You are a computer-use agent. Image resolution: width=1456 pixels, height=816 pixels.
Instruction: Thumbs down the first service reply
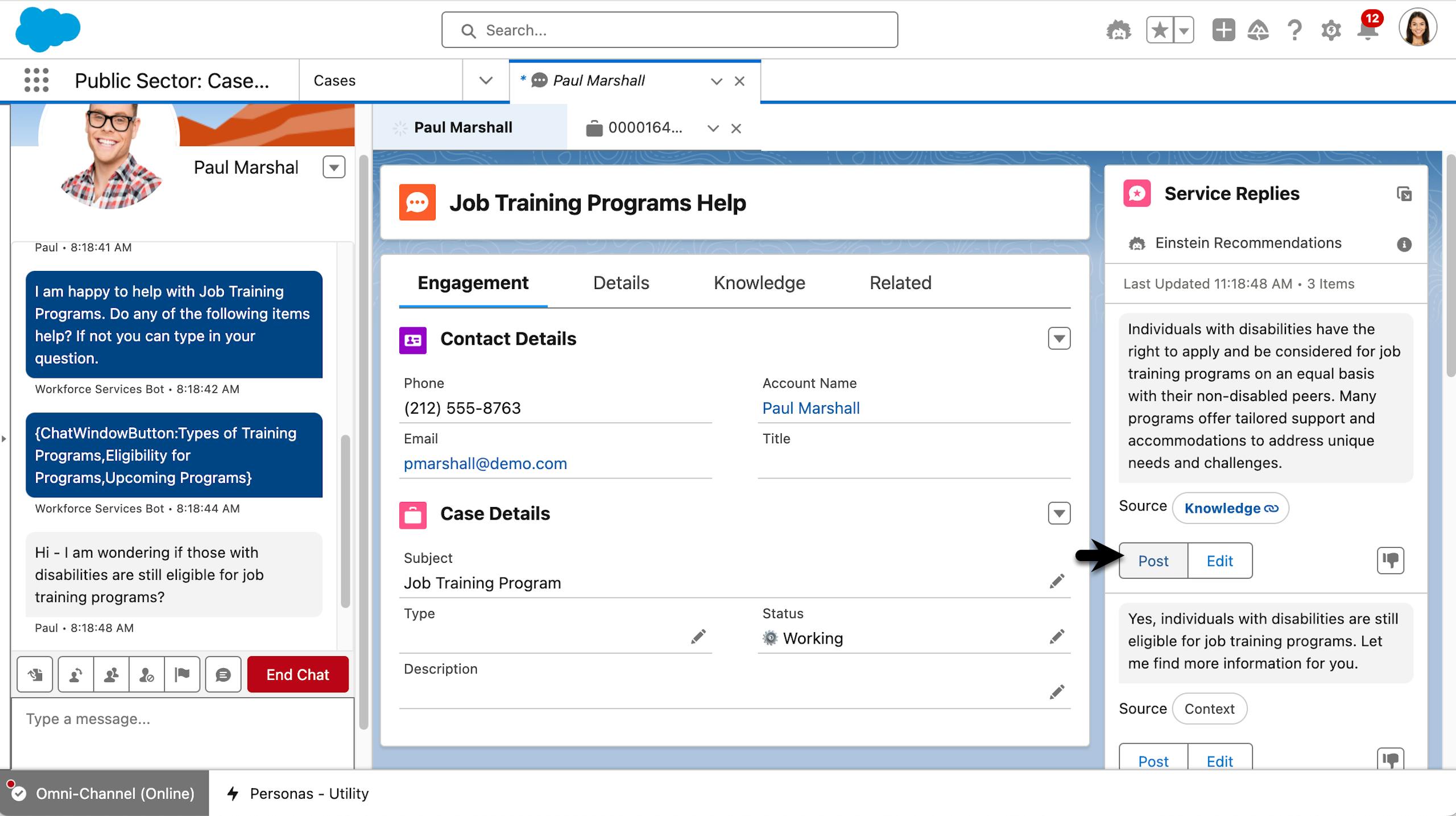[x=1390, y=561]
